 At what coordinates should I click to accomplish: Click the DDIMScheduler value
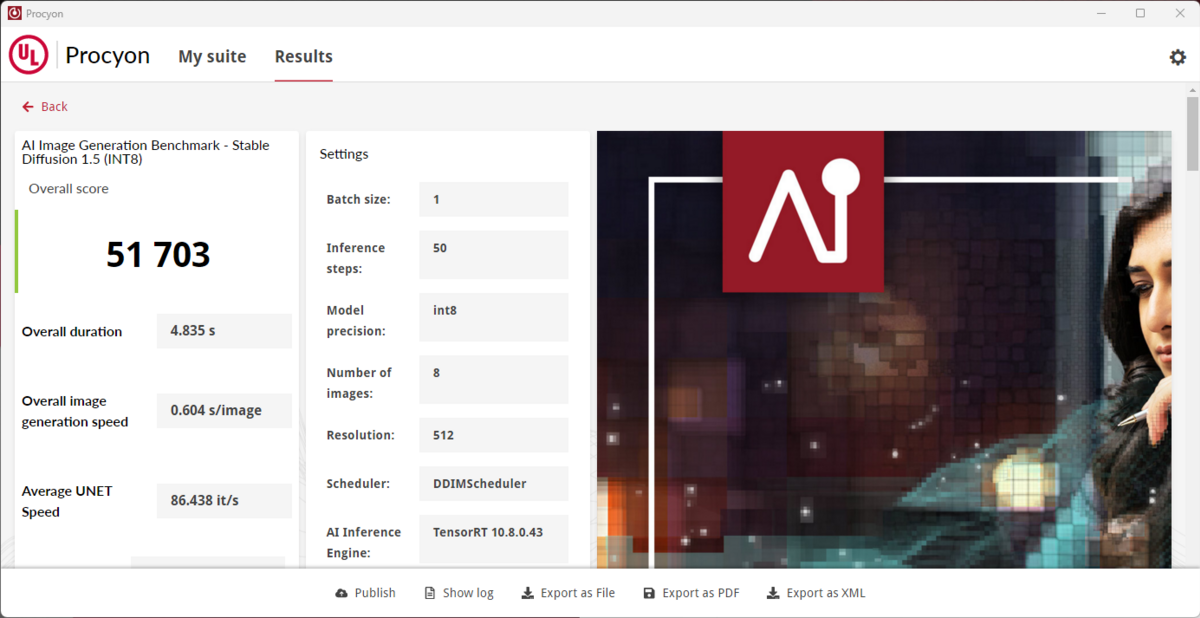click(494, 483)
